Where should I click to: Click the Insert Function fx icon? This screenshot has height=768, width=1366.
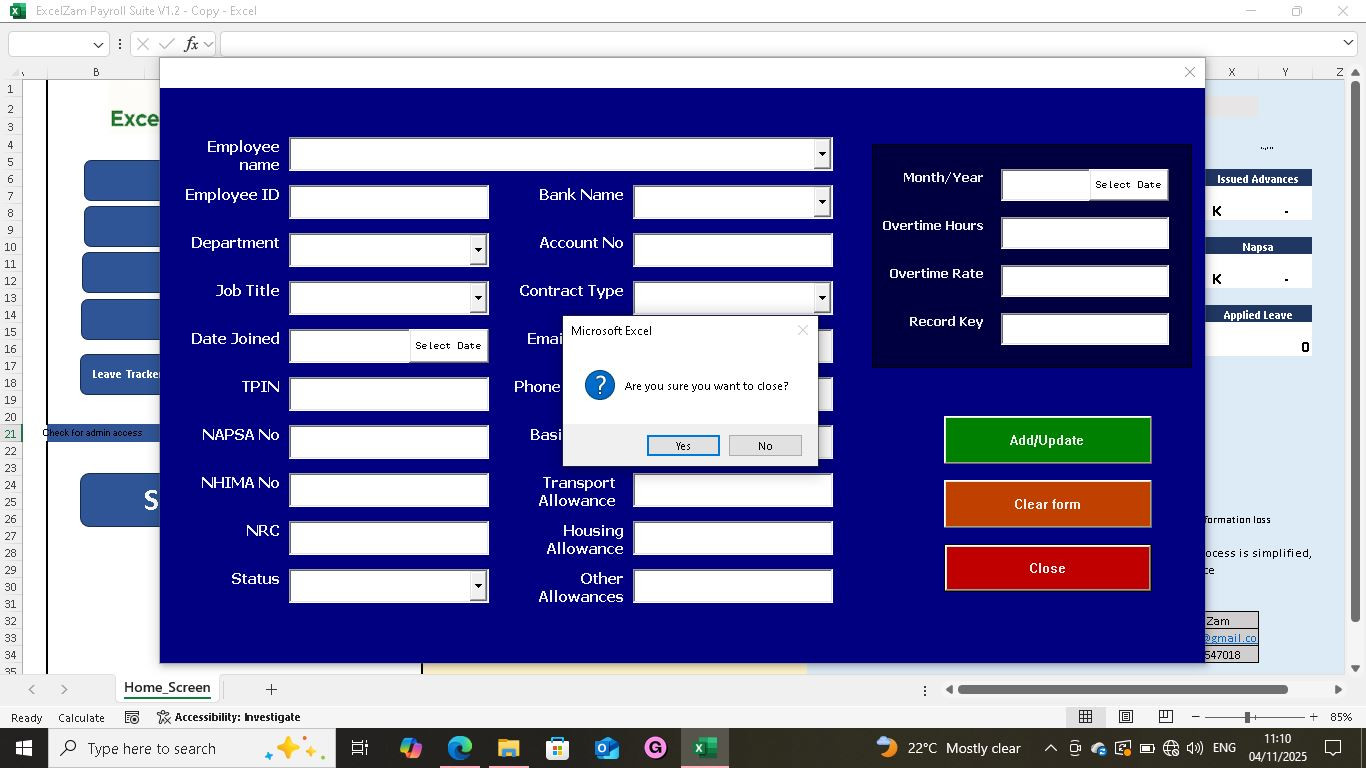pyautogui.click(x=191, y=44)
